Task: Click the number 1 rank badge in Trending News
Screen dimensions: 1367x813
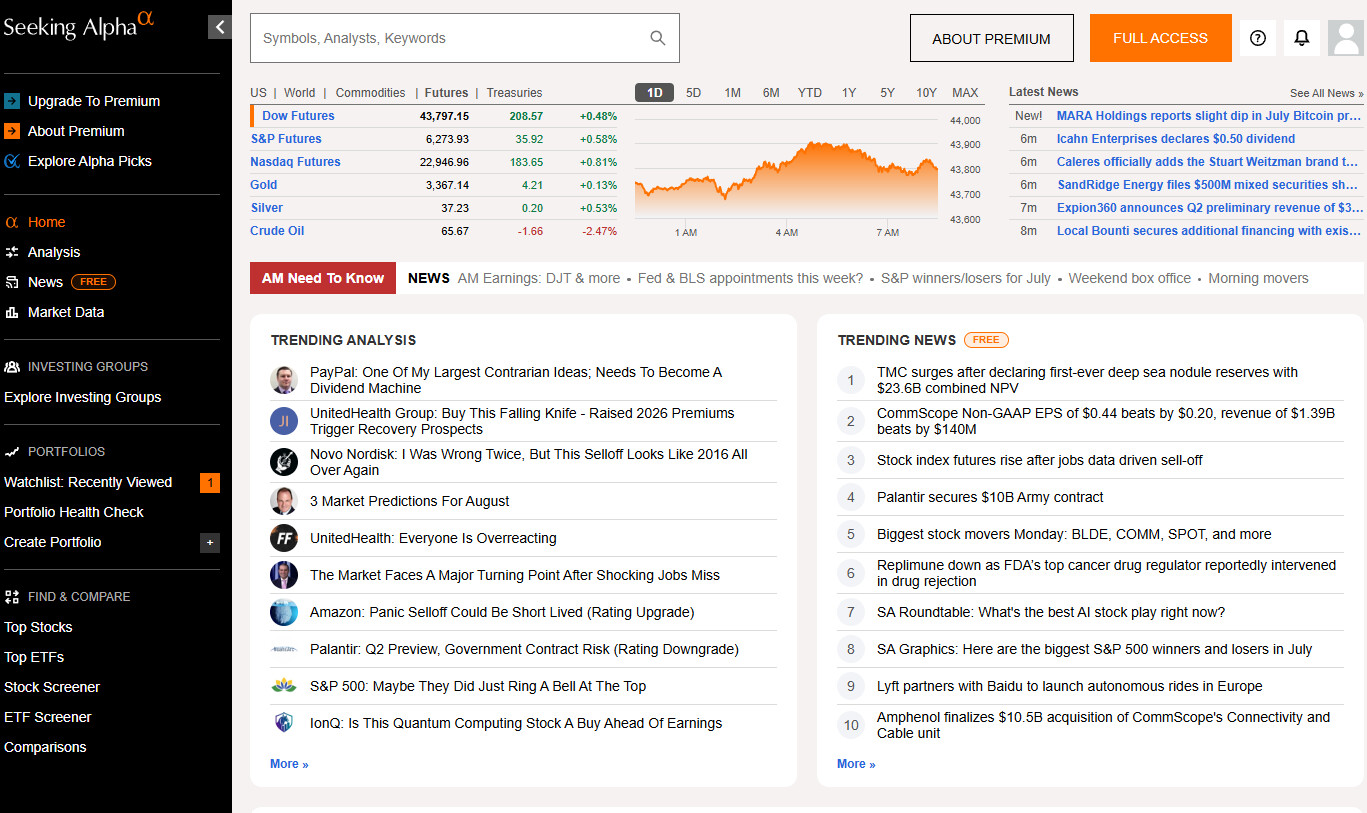Action: [851, 380]
